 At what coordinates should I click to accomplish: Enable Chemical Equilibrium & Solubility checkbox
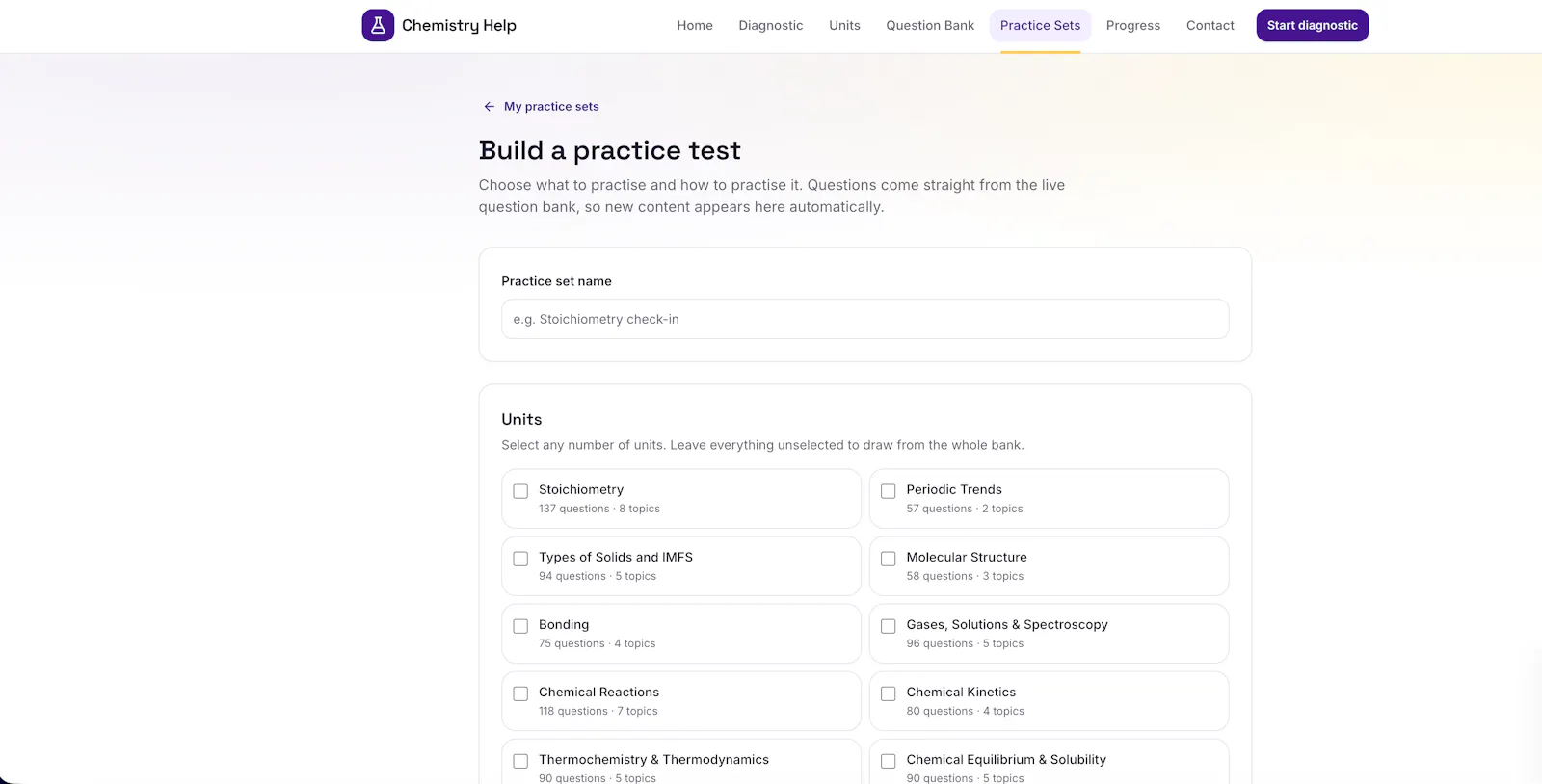[889, 761]
